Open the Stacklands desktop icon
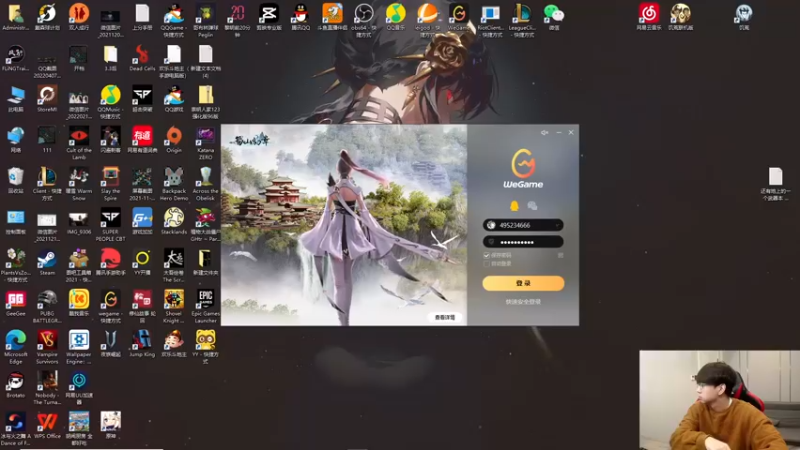Screen dimensions: 800x450 click(174, 222)
